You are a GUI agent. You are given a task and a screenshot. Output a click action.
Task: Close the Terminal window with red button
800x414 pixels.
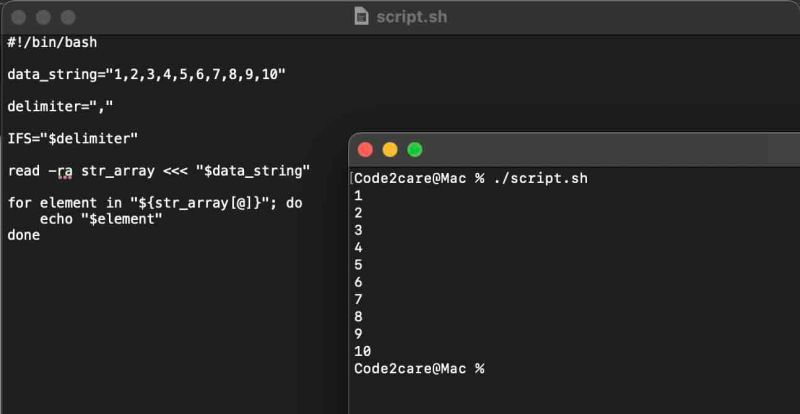click(x=365, y=150)
